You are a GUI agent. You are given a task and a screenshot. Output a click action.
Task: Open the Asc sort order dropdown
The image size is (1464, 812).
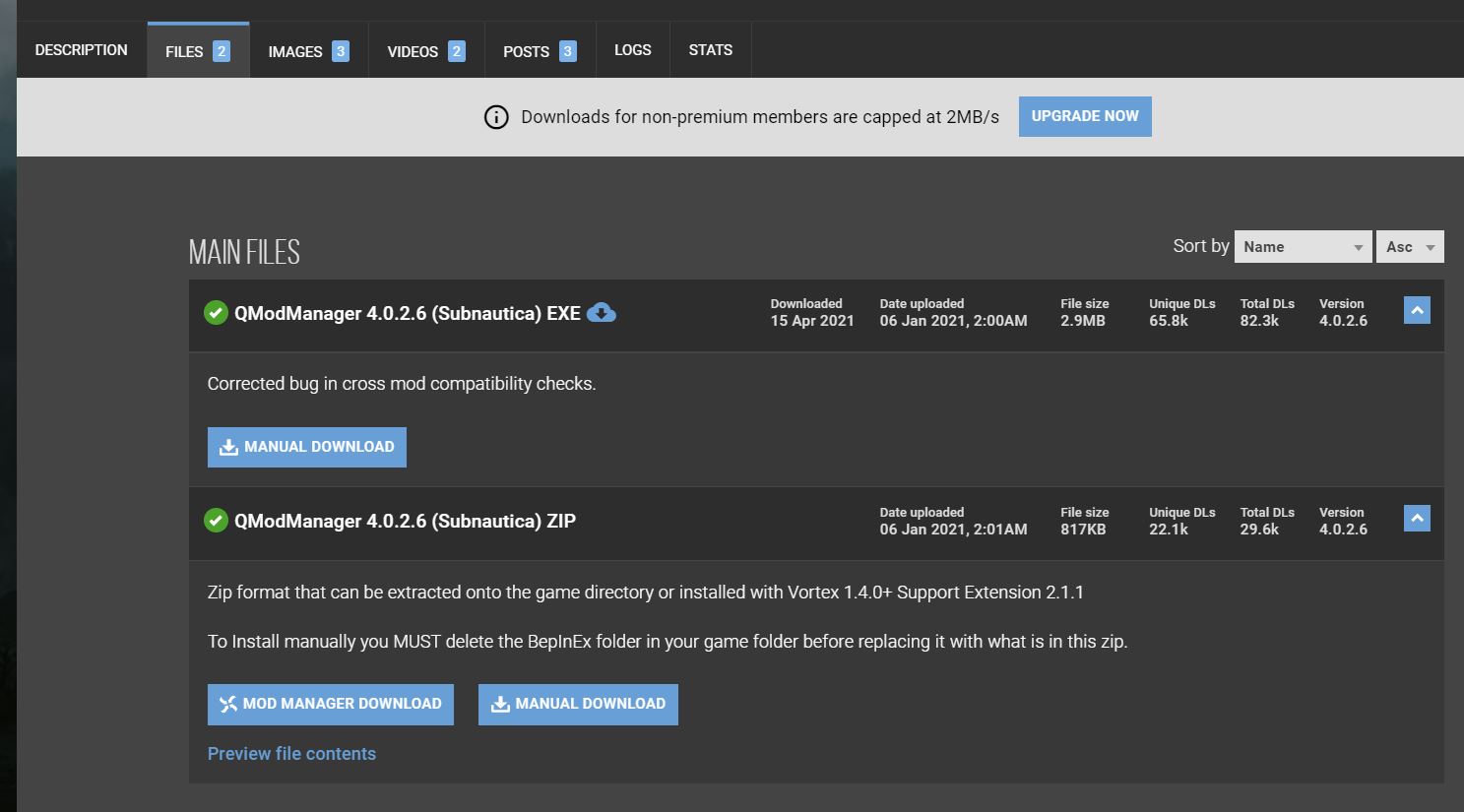pyautogui.click(x=1410, y=247)
